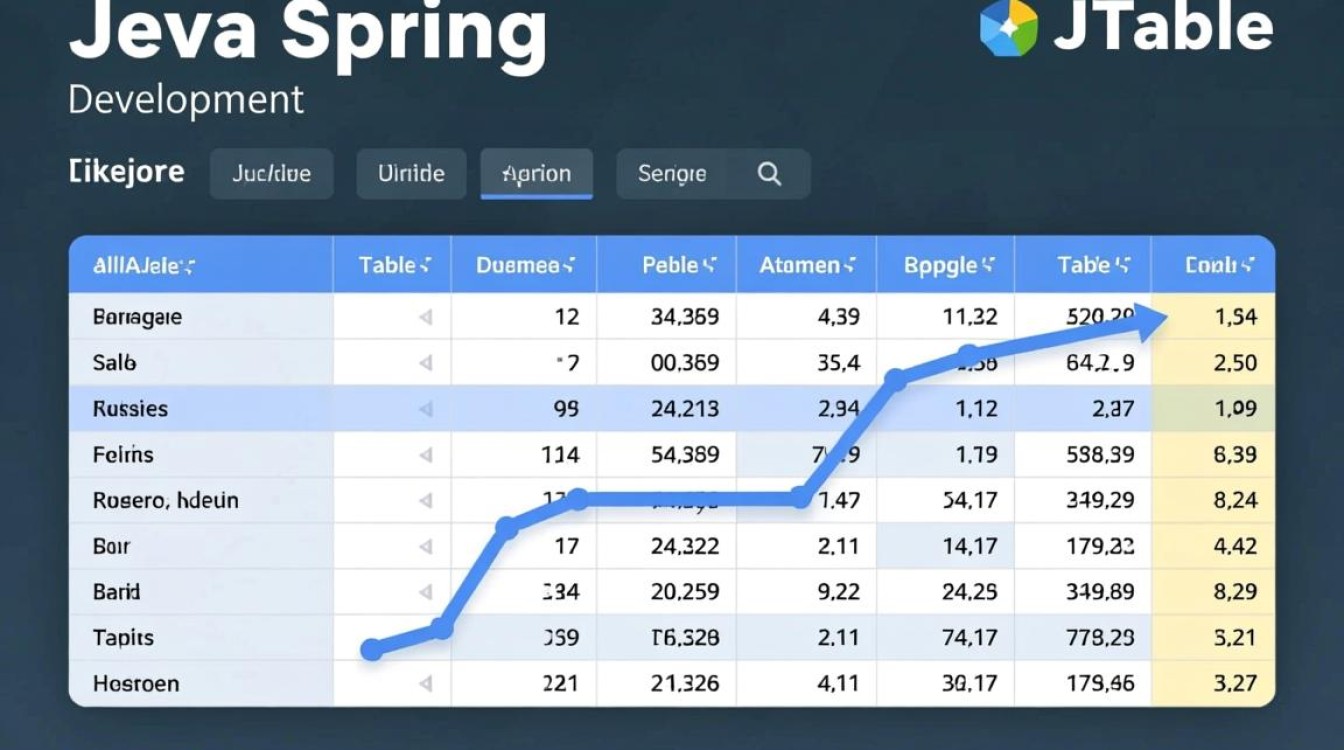Expand the Boir row triangle arrow
The image size is (1344, 750).
pyautogui.click(x=425, y=547)
